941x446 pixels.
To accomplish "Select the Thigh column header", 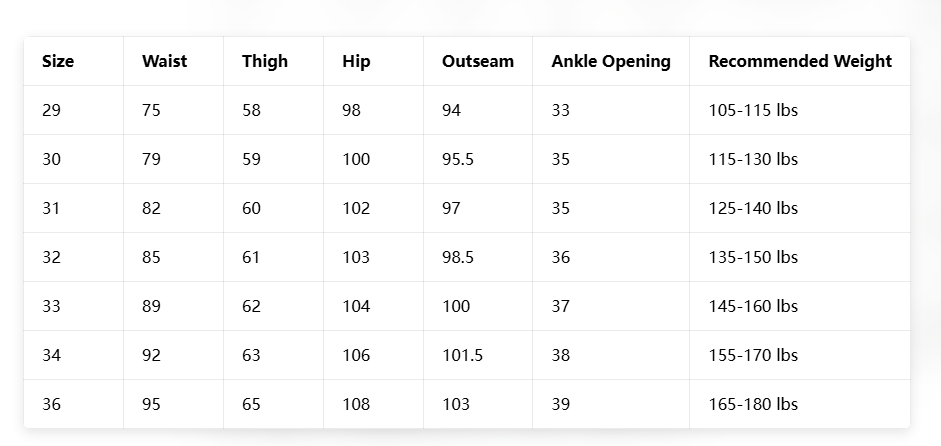I will pos(264,61).
